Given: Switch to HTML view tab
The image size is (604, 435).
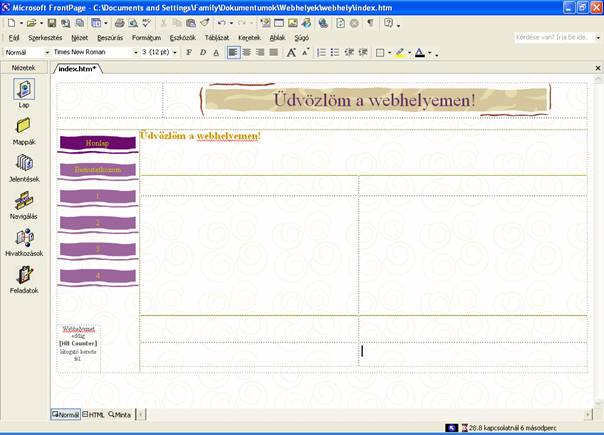Looking at the screenshot, I should point(94,414).
